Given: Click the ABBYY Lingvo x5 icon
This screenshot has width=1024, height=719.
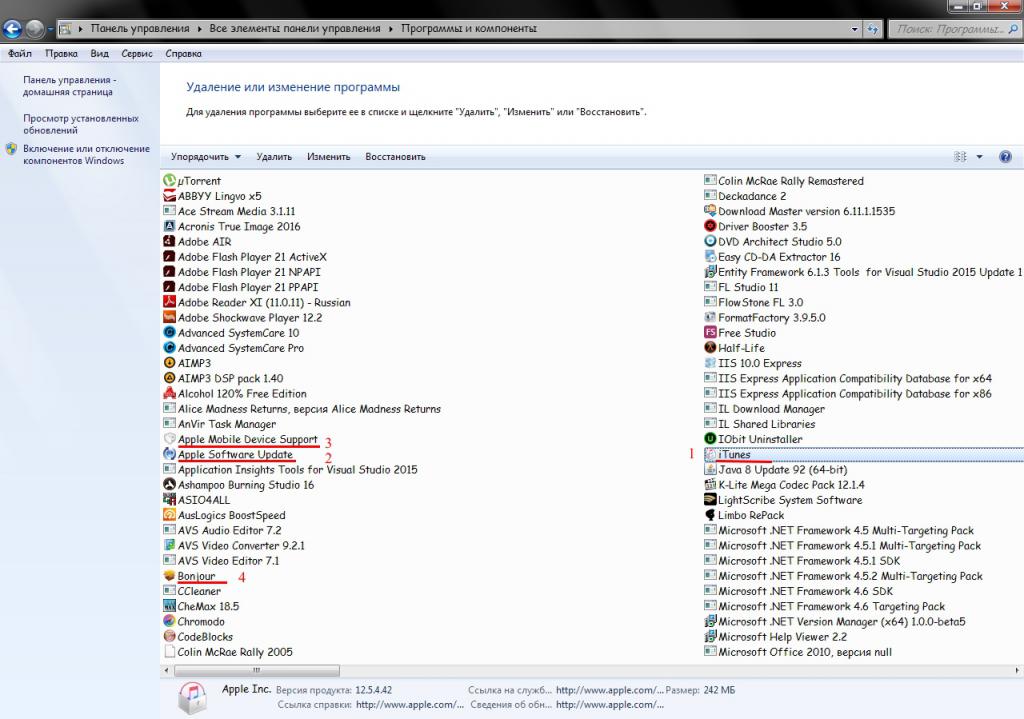Looking at the screenshot, I should [169, 196].
